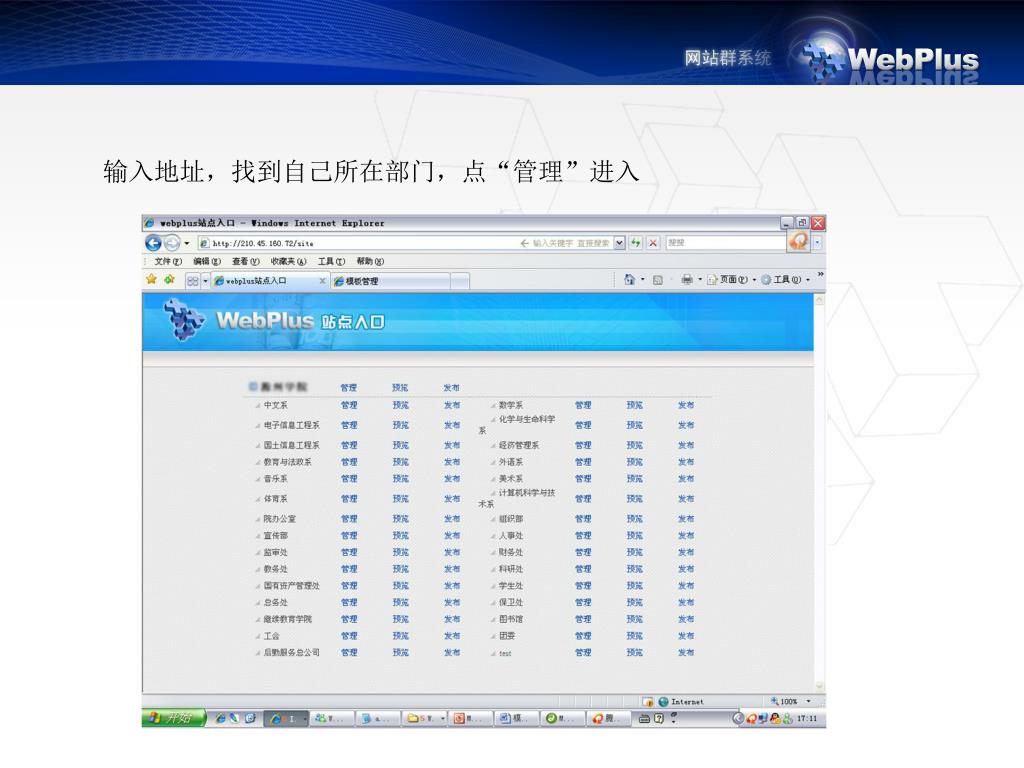This screenshot has height=768, width=1024.
Task: Click the system clock showing 17:11
Action: click(807, 718)
